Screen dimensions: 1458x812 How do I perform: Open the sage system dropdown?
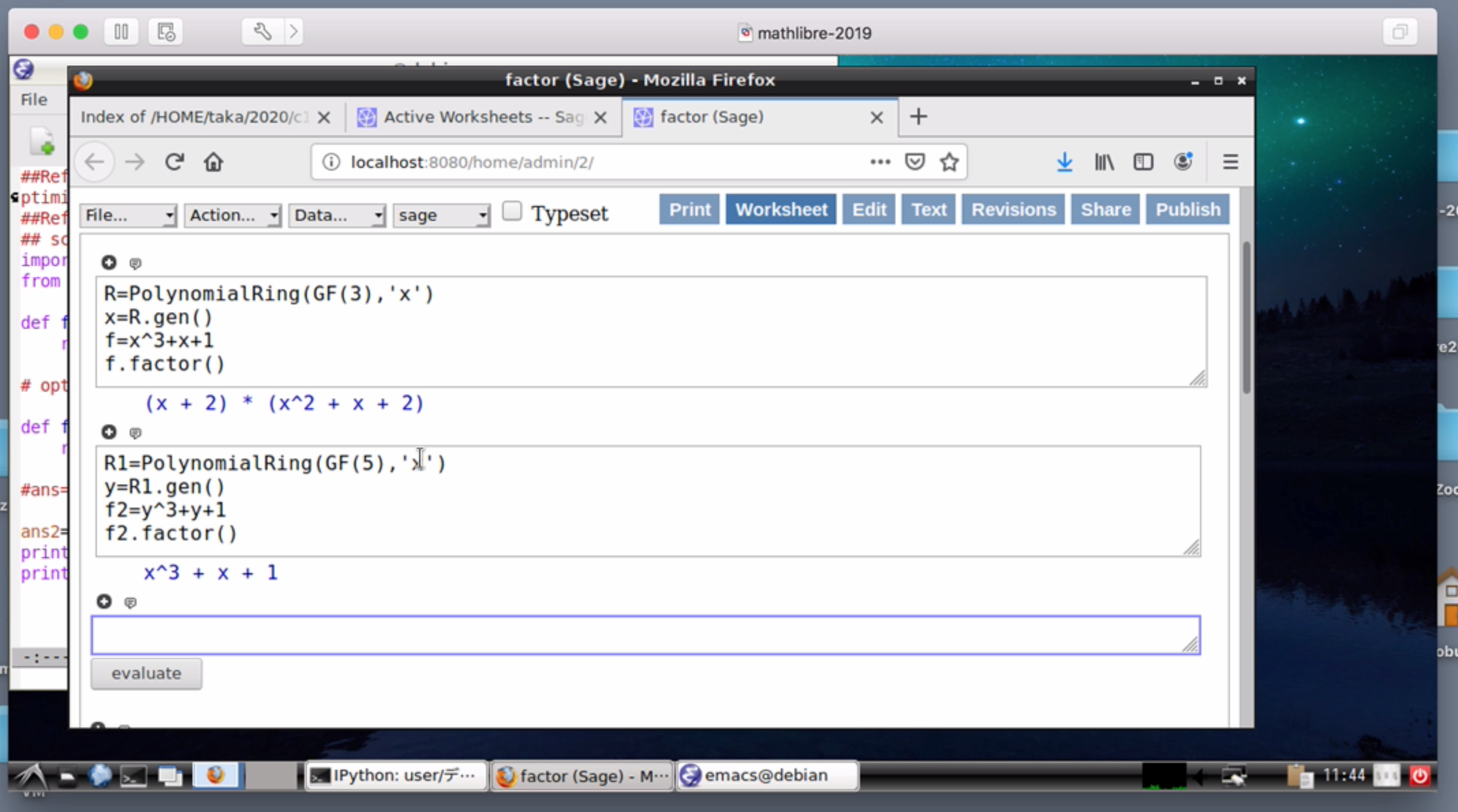point(441,216)
